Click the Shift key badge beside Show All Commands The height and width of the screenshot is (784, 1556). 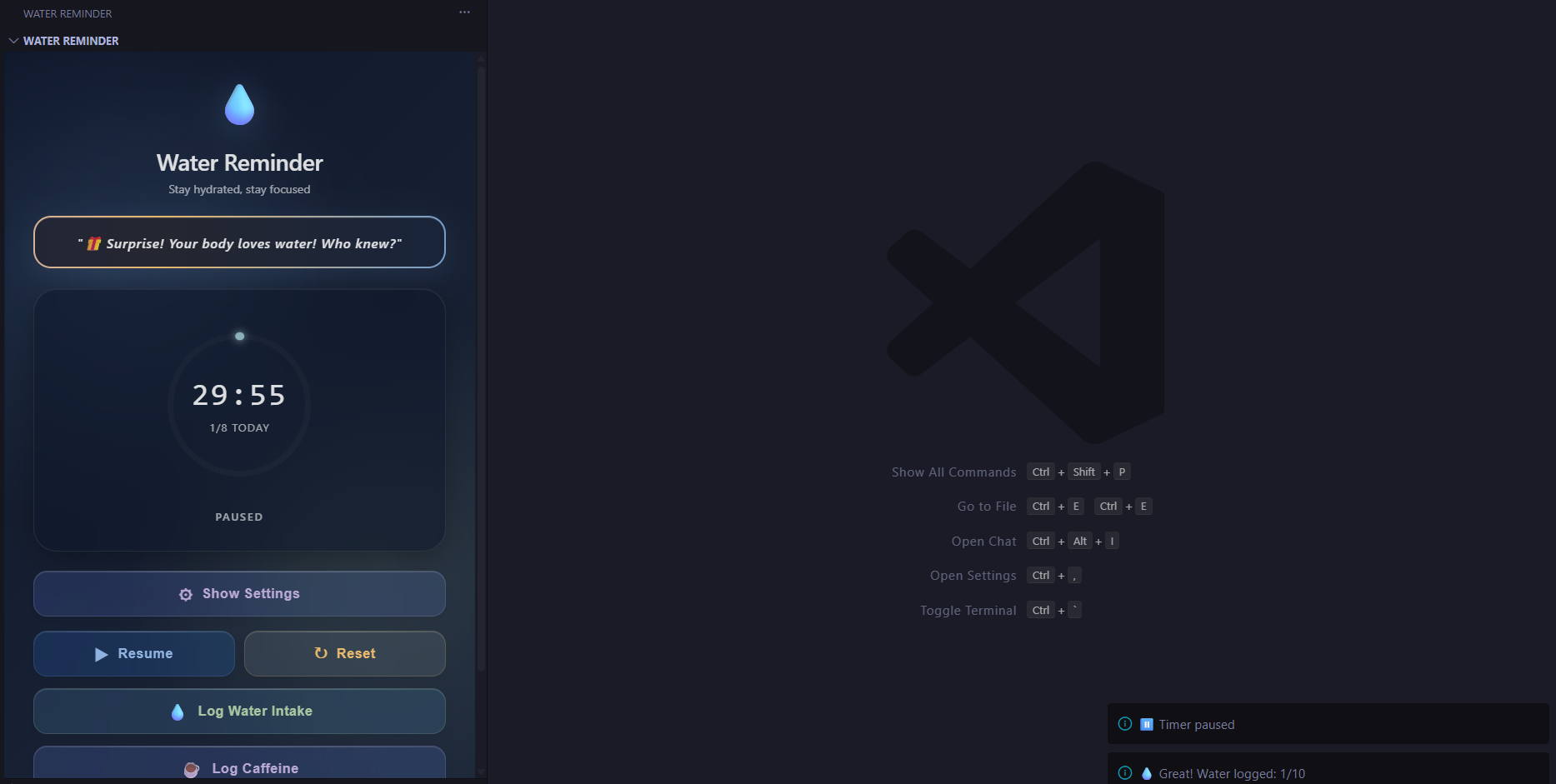pyautogui.click(x=1084, y=472)
